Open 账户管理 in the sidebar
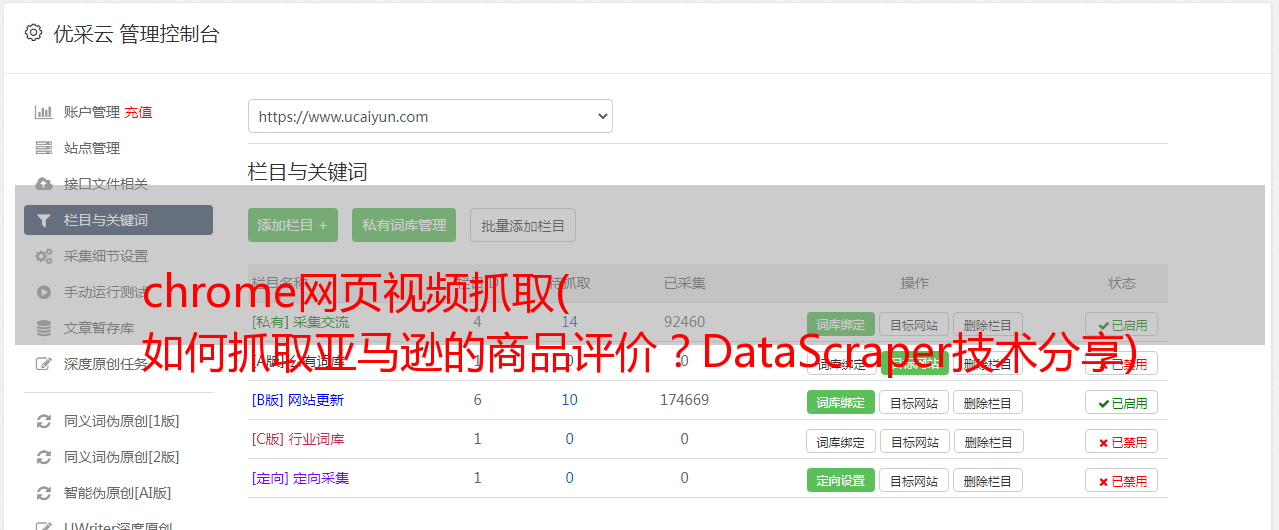The width and height of the screenshot is (1279, 530). 92,112
